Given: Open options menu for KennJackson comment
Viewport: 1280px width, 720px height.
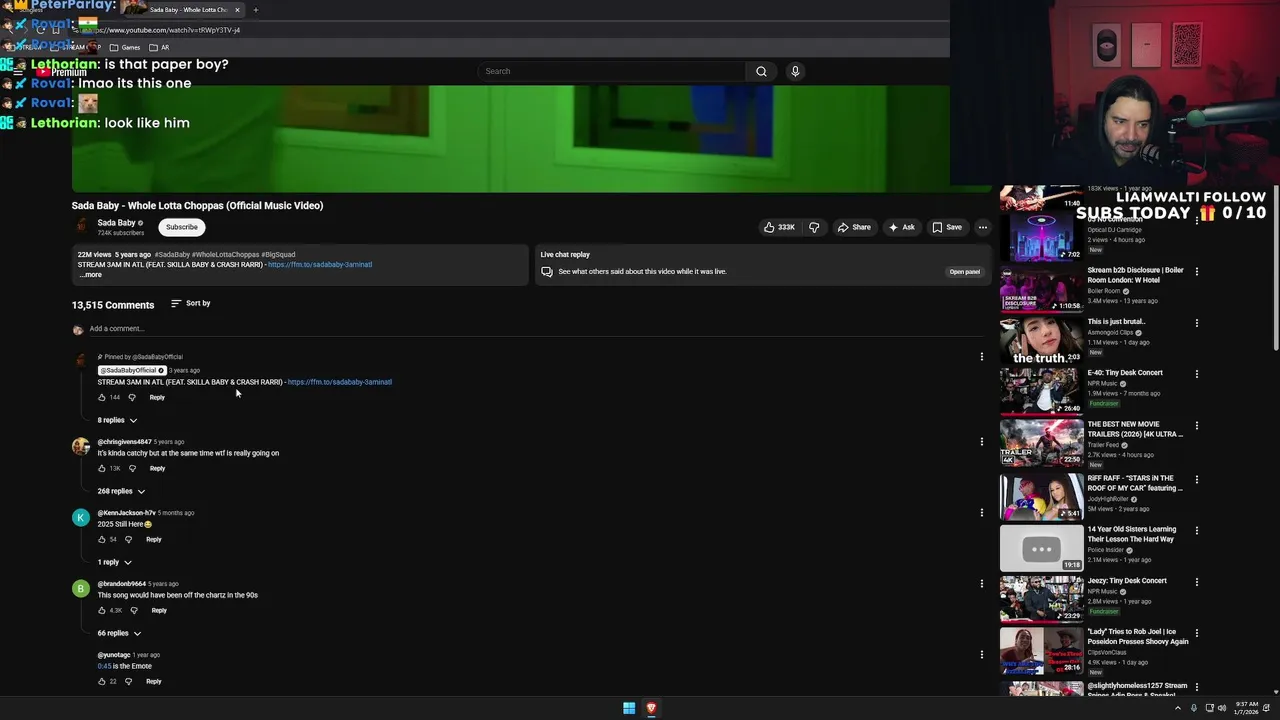Looking at the screenshot, I should (x=981, y=512).
